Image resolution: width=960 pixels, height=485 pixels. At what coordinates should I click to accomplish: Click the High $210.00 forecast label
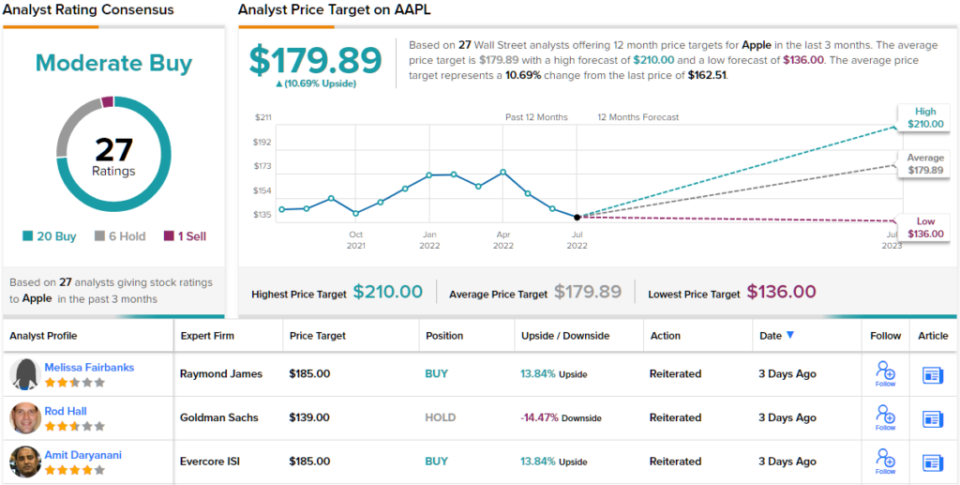point(923,118)
